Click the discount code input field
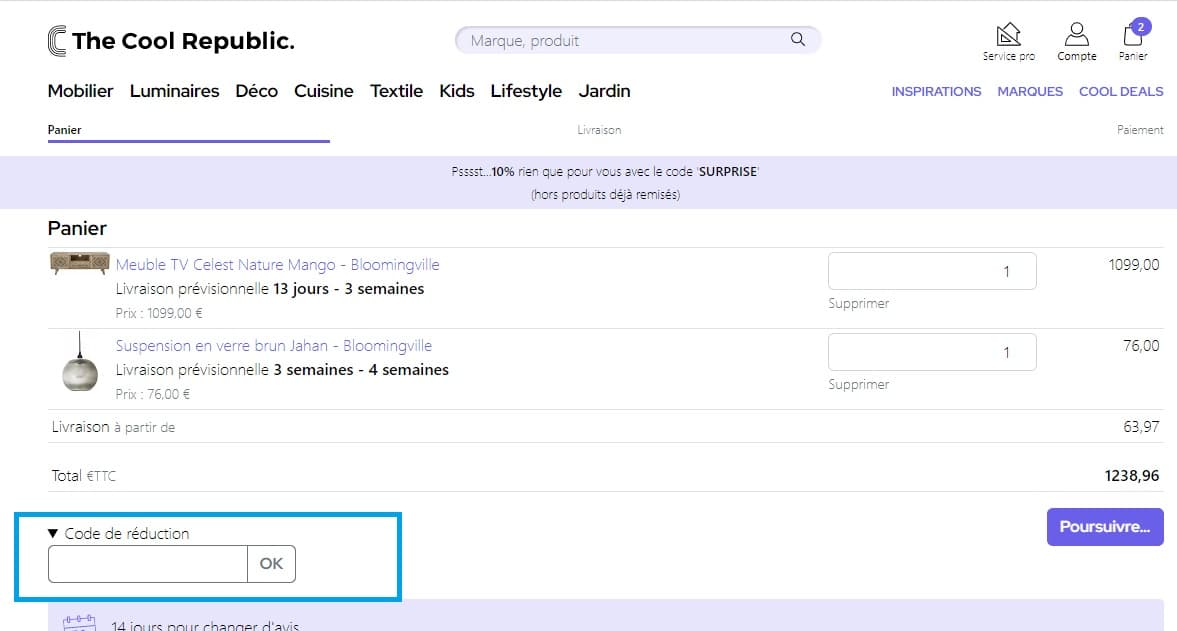Viewport: 1177px width, 631px height. [147, 563]
